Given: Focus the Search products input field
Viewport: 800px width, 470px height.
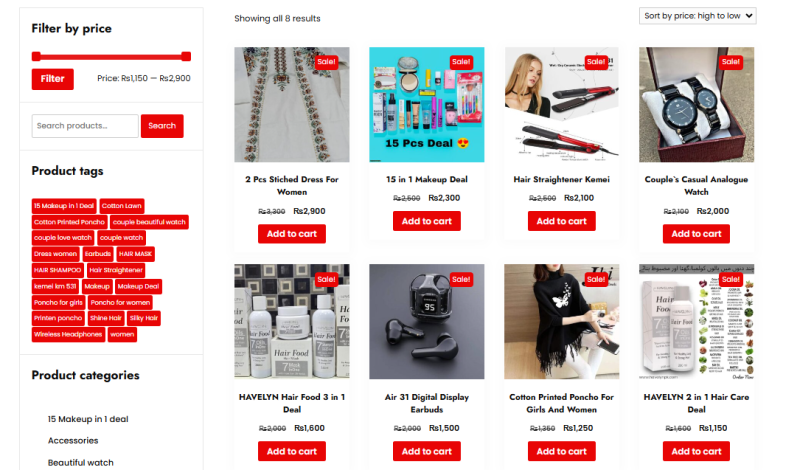Looking at the screenshot, I should coord(85,126).
